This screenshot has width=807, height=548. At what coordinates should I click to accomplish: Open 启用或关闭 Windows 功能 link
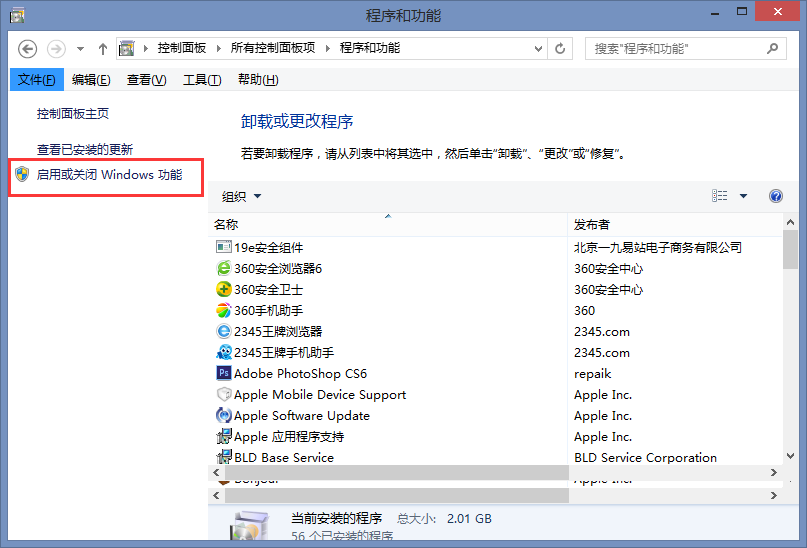coord(109,175)
